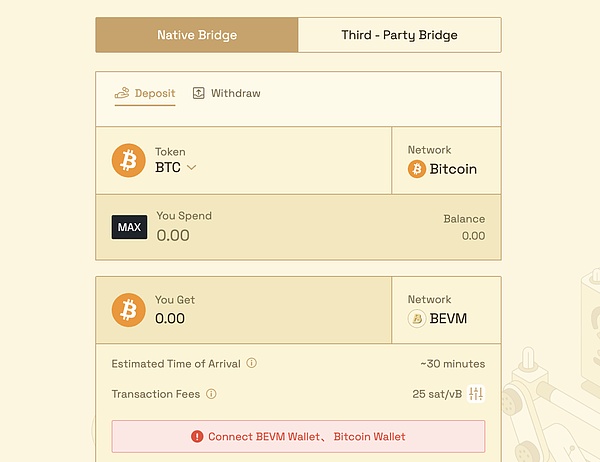Click info icon beside Transaction Fees

[x=212, y=394]
